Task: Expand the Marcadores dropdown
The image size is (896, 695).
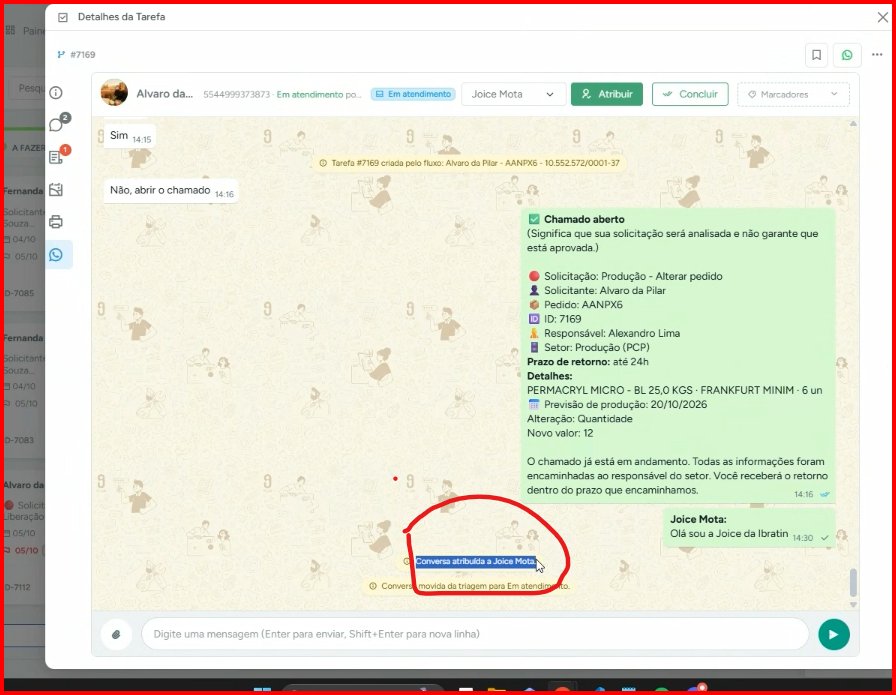Action: coord(793,94)
